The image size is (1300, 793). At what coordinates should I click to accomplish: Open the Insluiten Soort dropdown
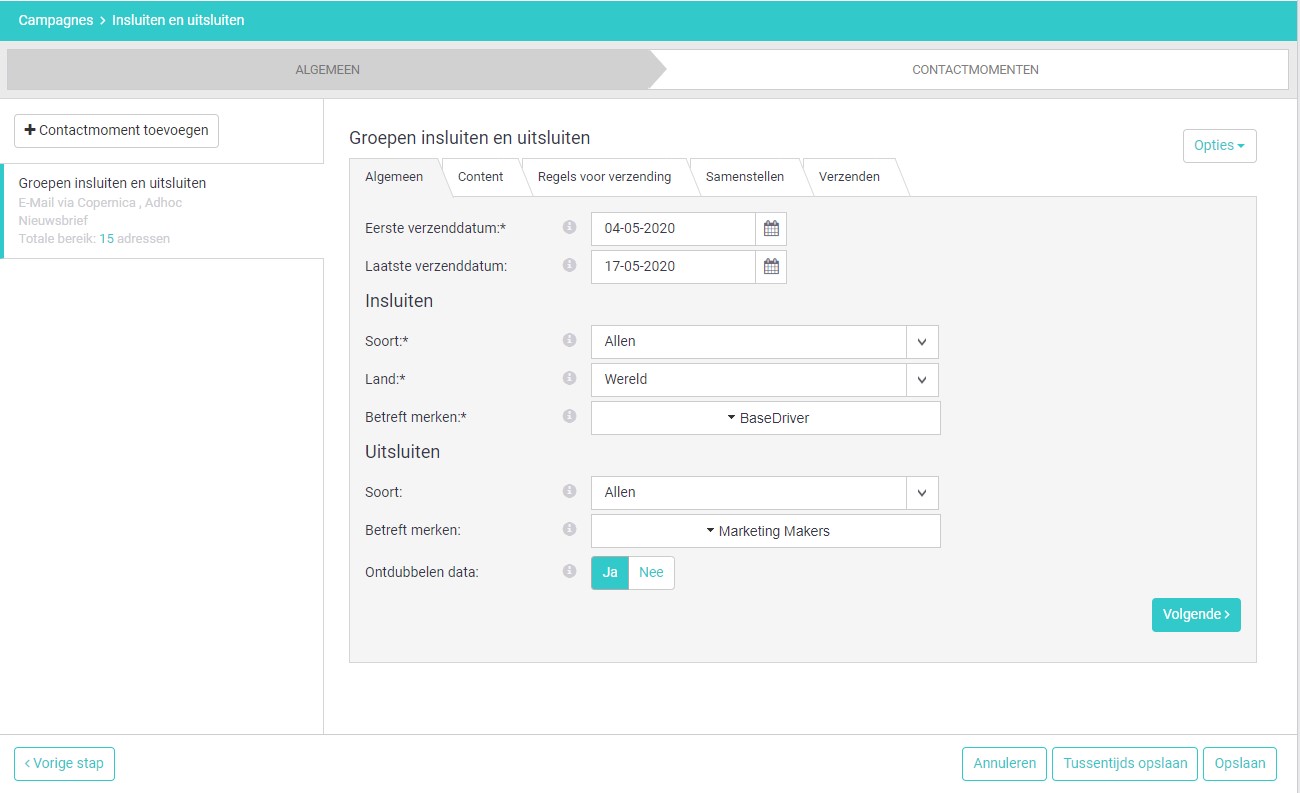(764, 342)
